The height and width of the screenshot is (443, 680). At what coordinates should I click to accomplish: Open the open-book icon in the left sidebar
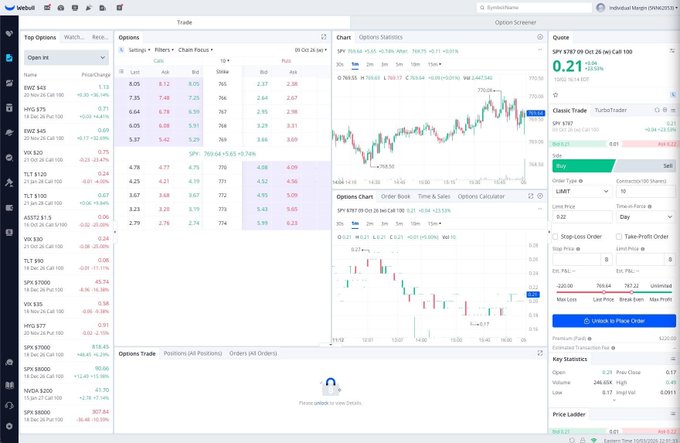click(9, 385)
